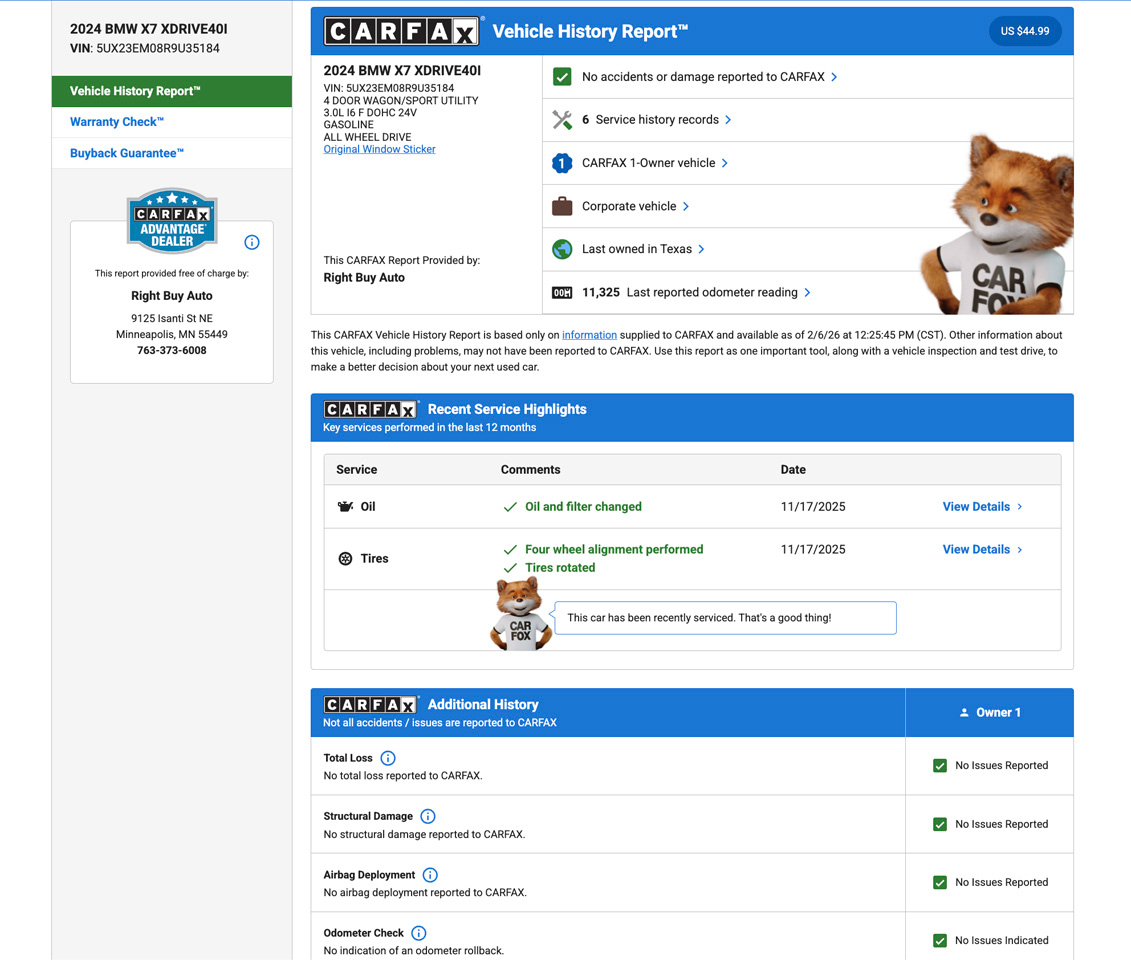The image size is (1131, 960).
Task: Expand the Service history records chevron
Action: (728, 120)
